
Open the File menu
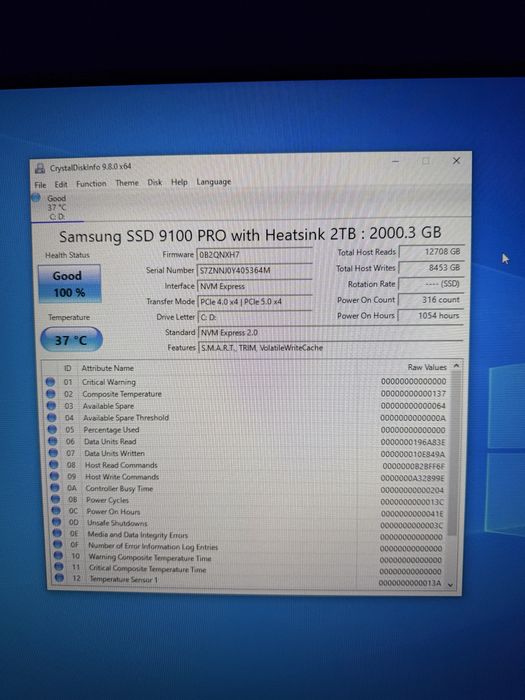[x=40, y=185]
